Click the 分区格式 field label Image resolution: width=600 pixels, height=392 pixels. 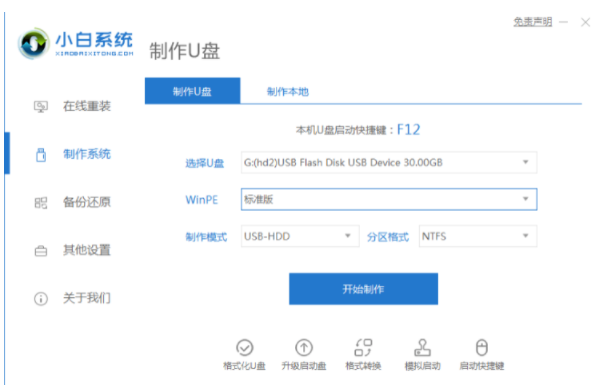coord(388,237)
